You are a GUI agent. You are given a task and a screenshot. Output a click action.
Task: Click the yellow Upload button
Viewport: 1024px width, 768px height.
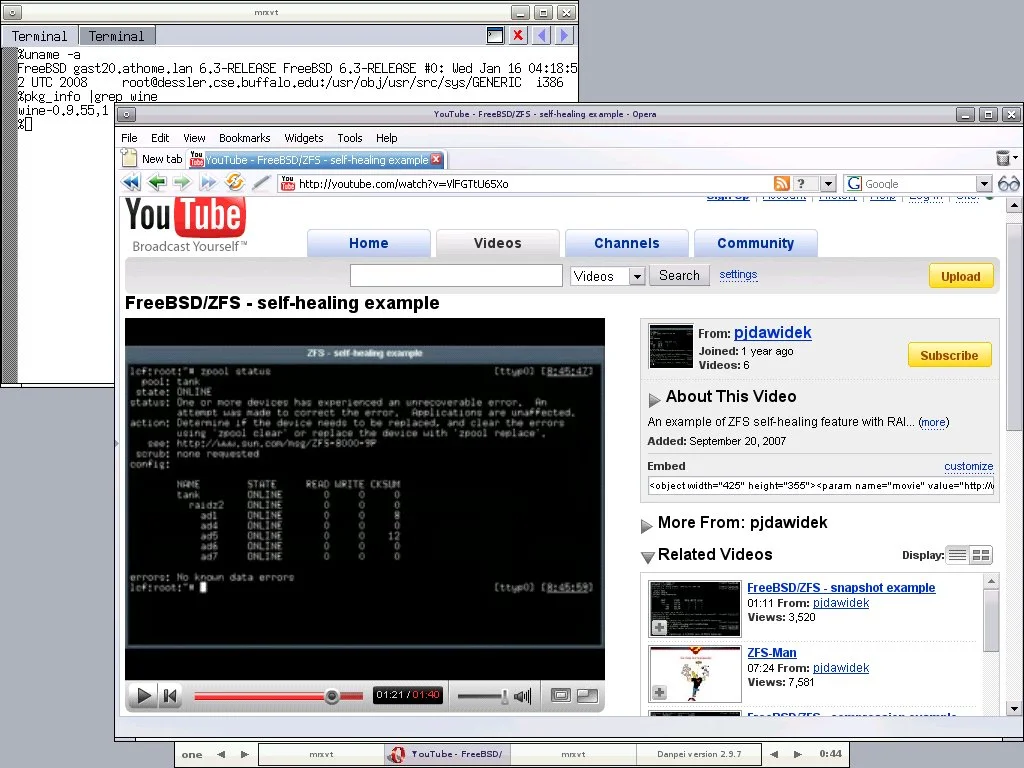point(961,276)
